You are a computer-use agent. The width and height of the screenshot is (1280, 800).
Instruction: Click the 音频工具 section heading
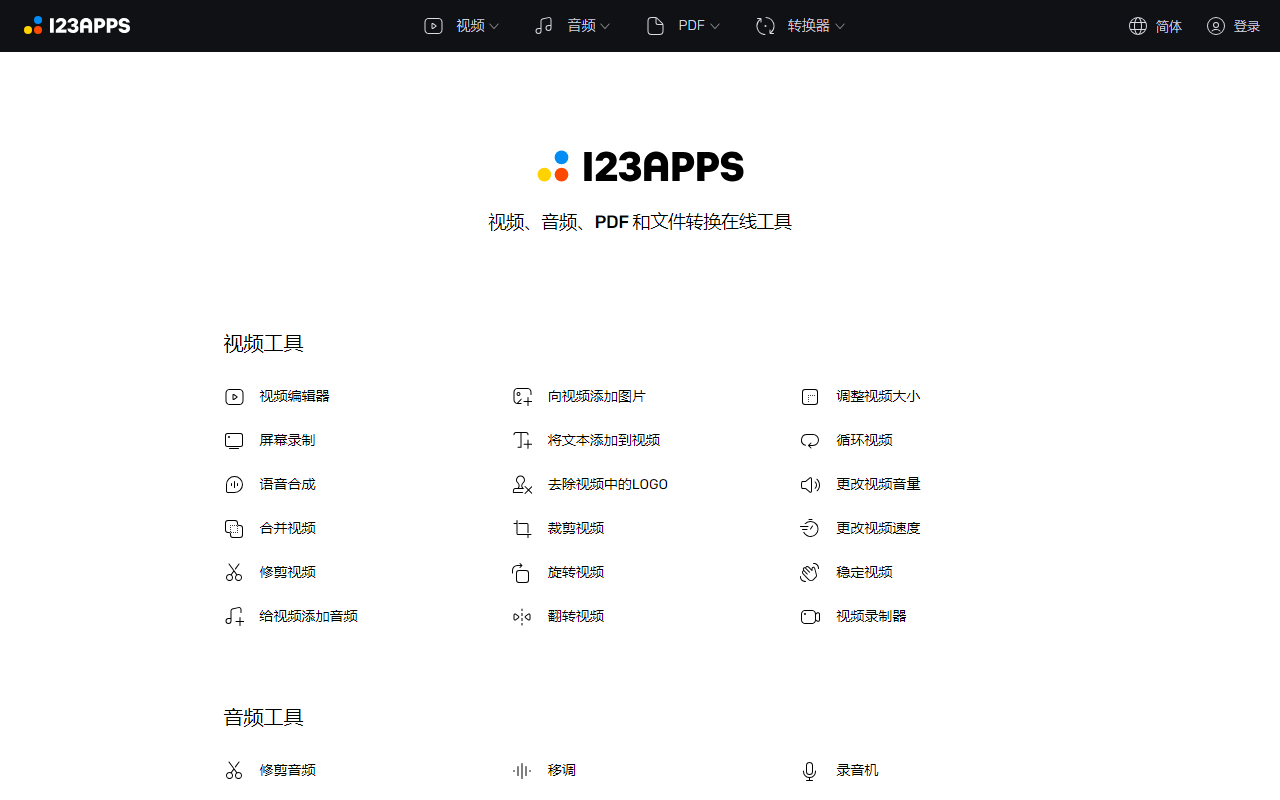click(264, 718)
